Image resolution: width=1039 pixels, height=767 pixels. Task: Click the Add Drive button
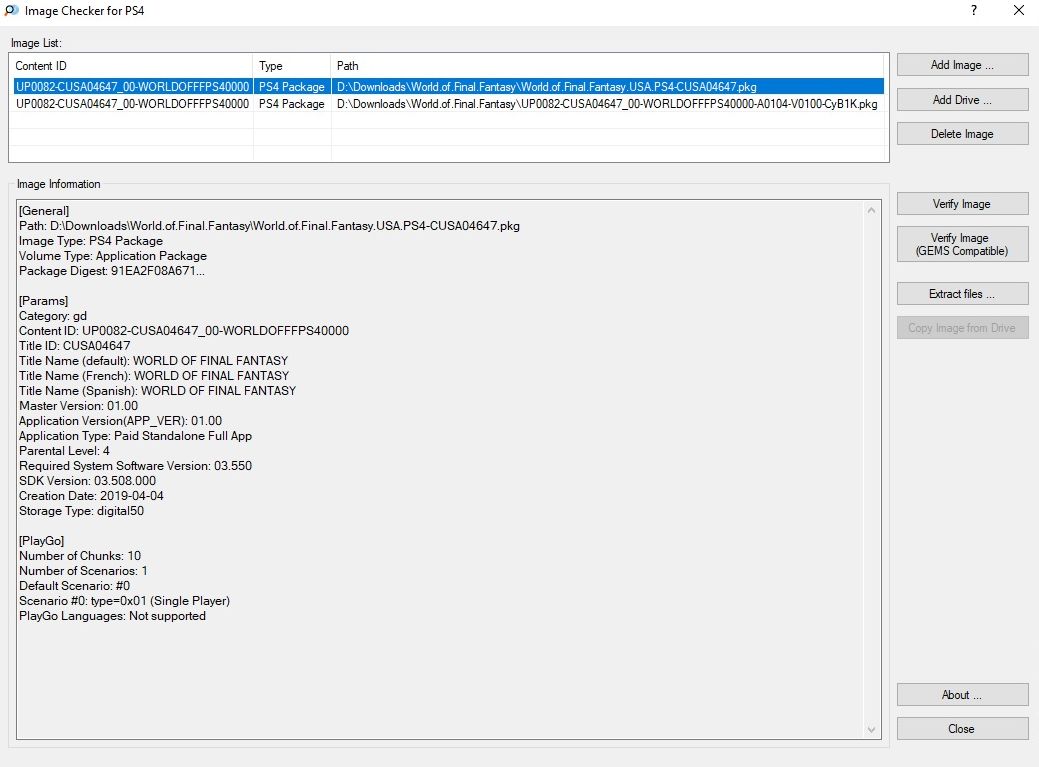(x=962, y=99)
